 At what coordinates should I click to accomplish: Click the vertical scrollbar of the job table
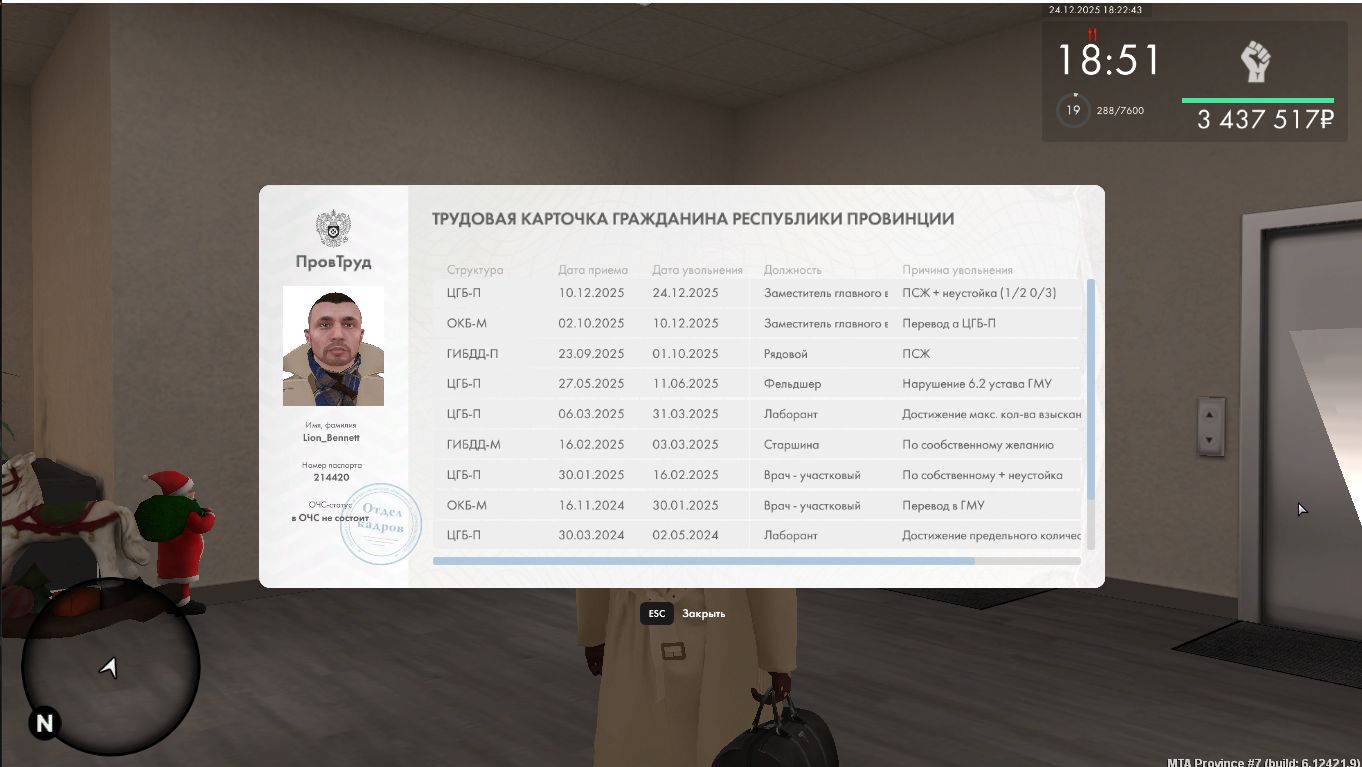pos(1090,390)
